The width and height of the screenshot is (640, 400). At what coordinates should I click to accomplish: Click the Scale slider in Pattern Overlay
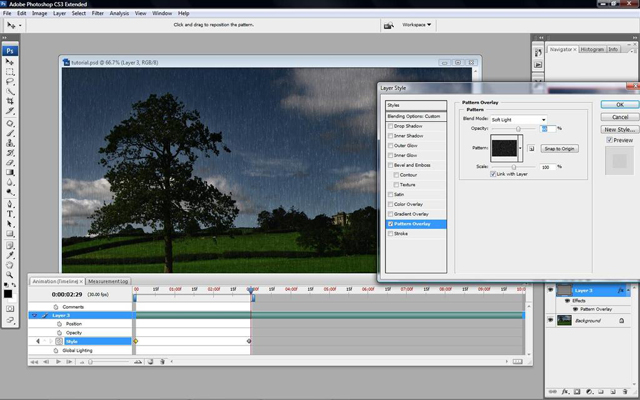click(513, 167)
